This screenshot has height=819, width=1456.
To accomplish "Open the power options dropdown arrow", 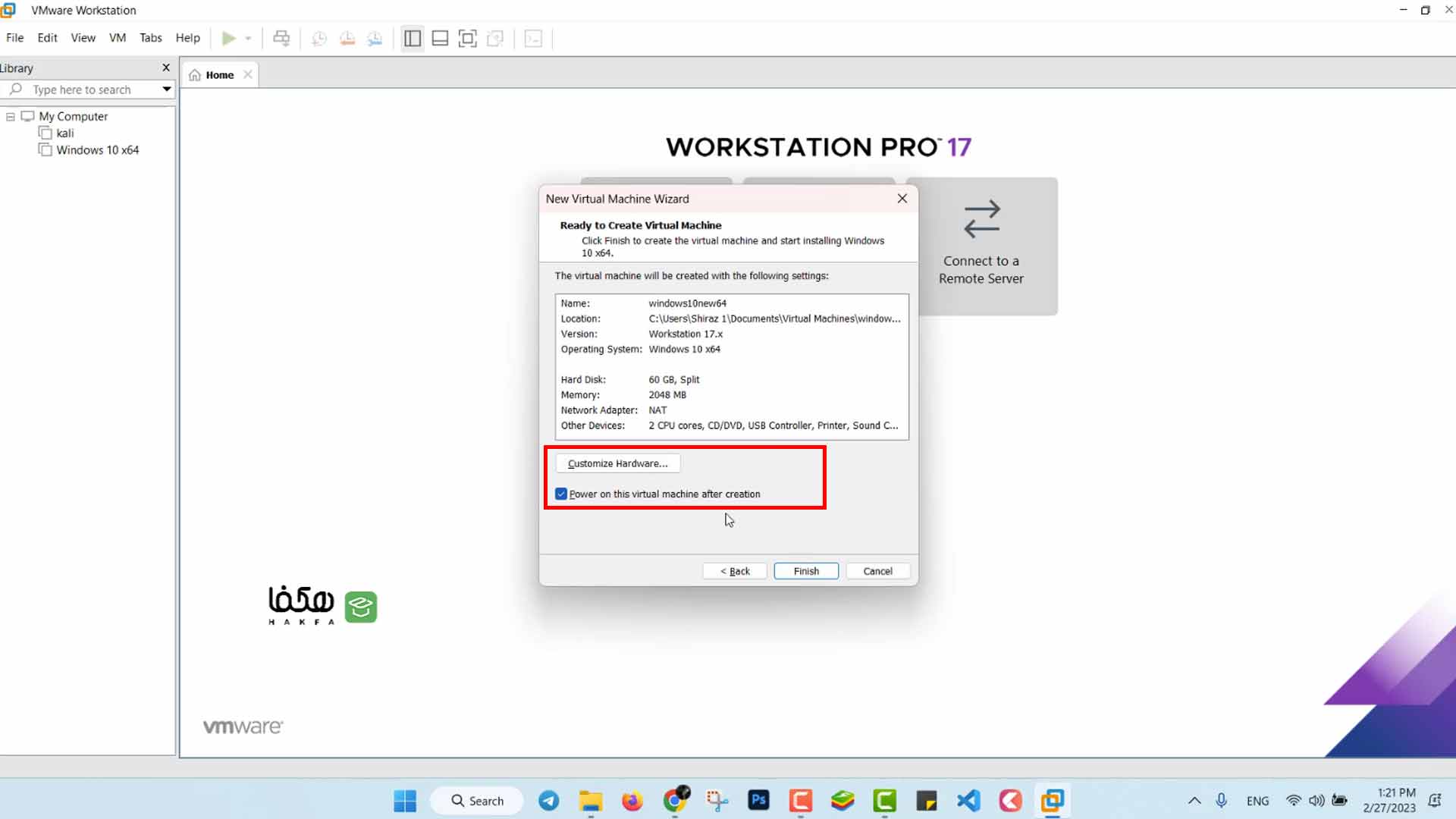I will [248, 39].
